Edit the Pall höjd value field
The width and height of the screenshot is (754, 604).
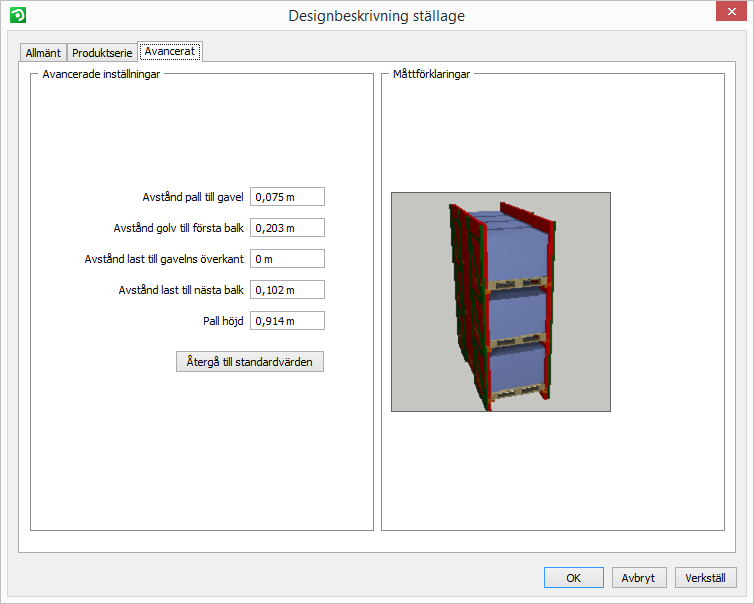[287, 321]
